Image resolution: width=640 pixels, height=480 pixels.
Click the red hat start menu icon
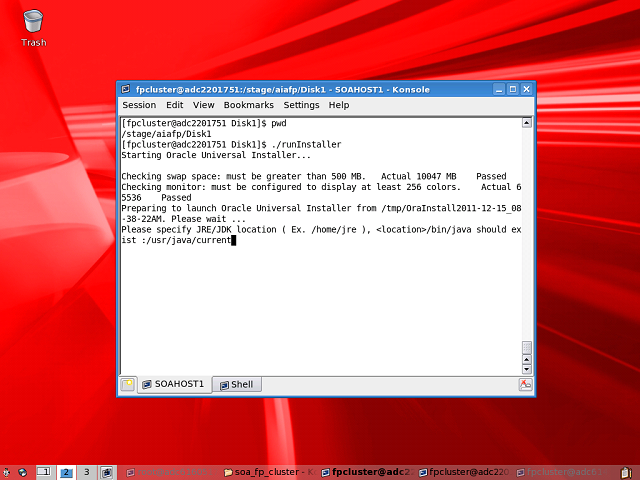click(8, 471)
